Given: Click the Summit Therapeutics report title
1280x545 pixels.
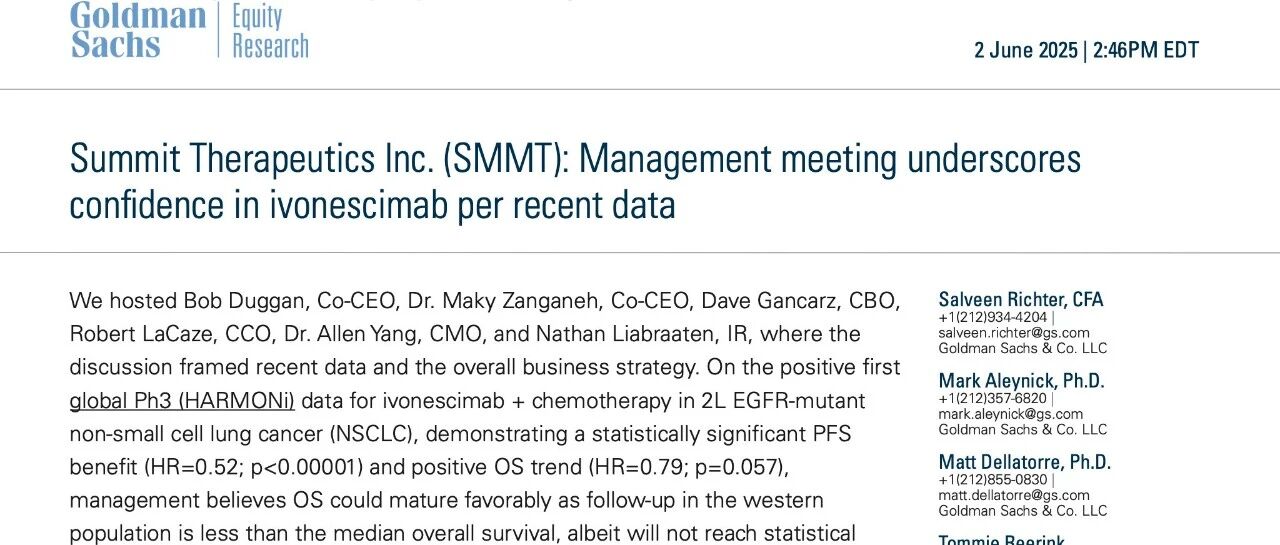Looking at the screenshot, I should coord(575,181).
